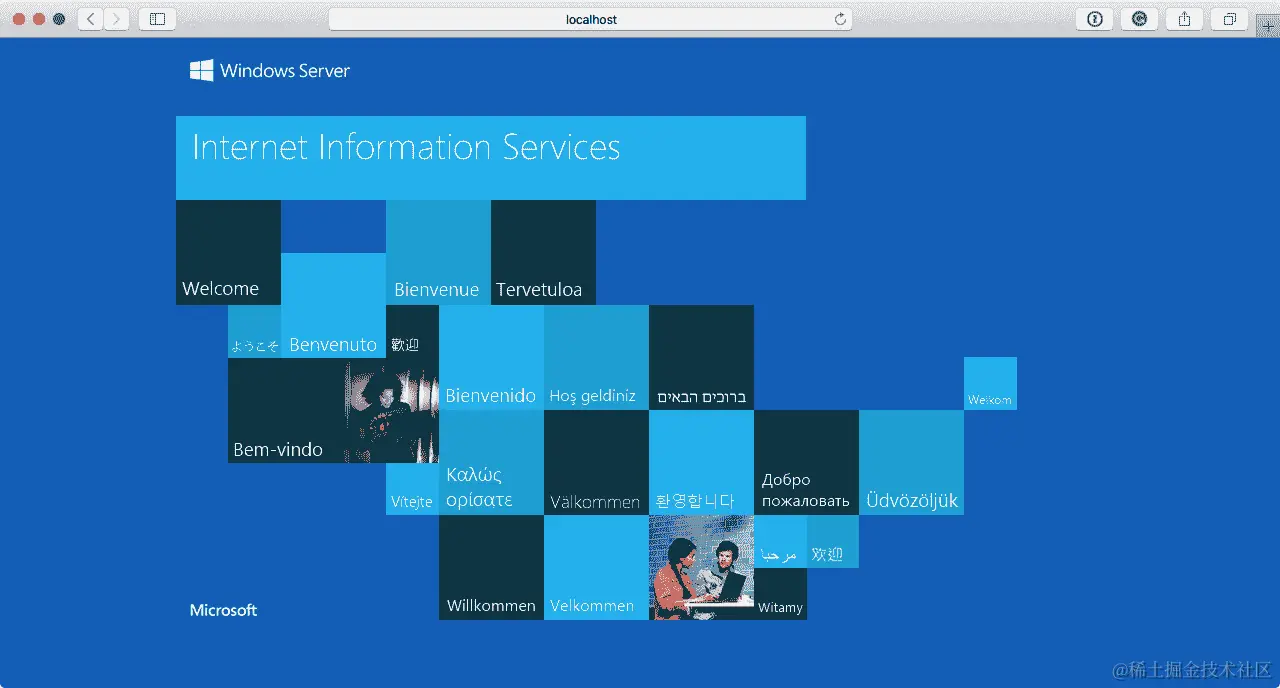Click the Arabic مرحبا tile
1280x688 pixels.
pyautogui.click(x=780, y=541)
